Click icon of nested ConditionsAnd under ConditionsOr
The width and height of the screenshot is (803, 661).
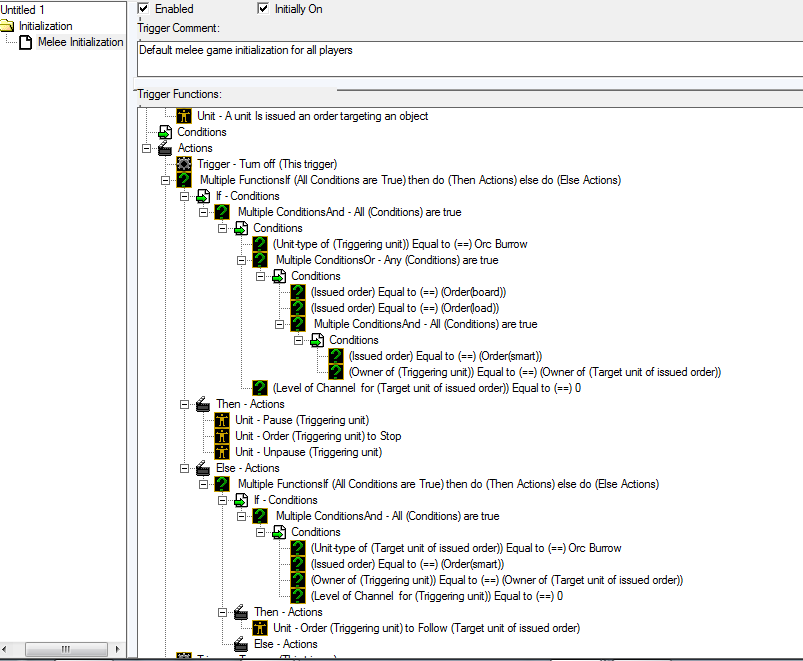coord(298,324)
